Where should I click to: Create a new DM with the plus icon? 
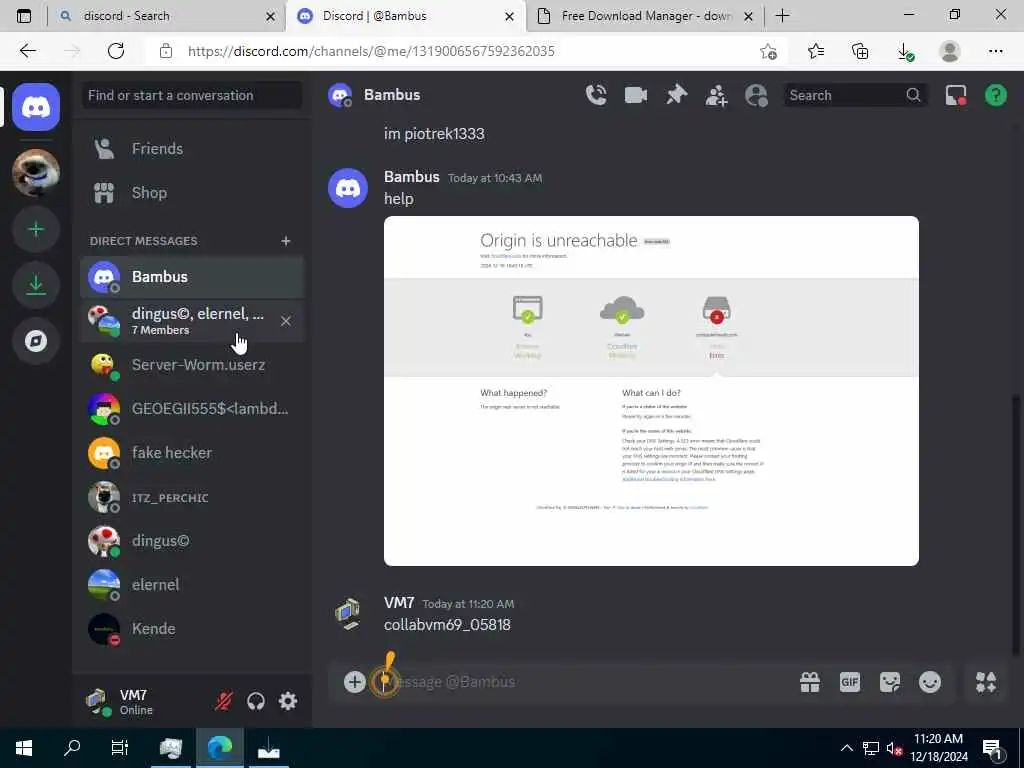coord(285,241)
